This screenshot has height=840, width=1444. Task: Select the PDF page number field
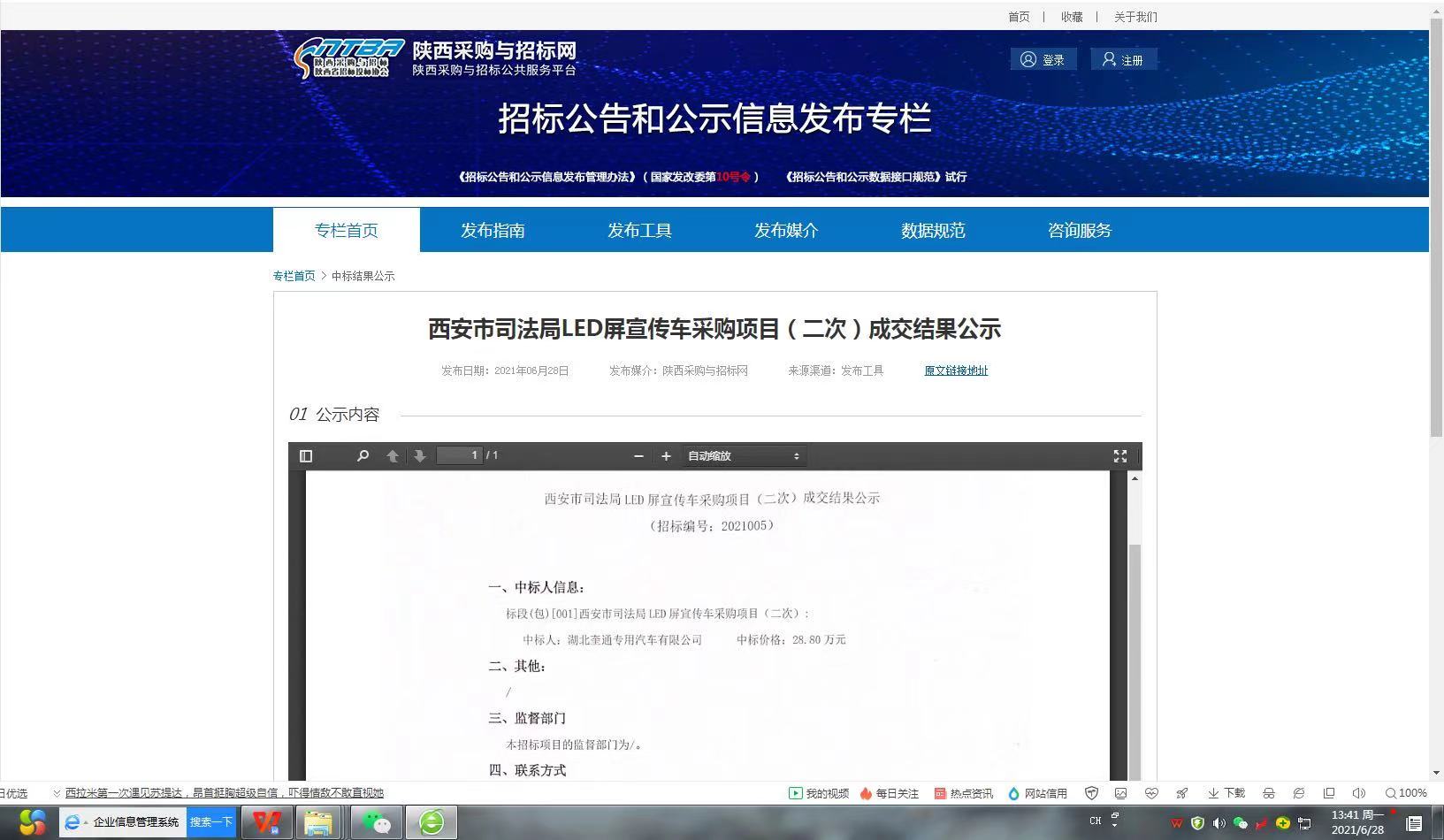[x=461, y=455]
